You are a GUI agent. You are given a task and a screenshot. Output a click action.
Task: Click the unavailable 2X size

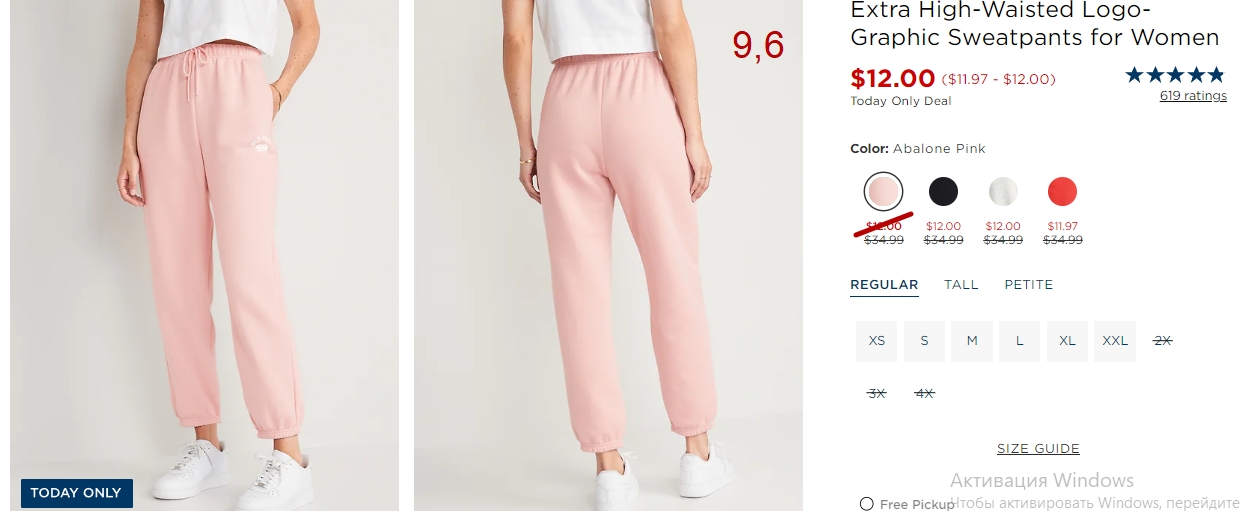point(1162,341)
